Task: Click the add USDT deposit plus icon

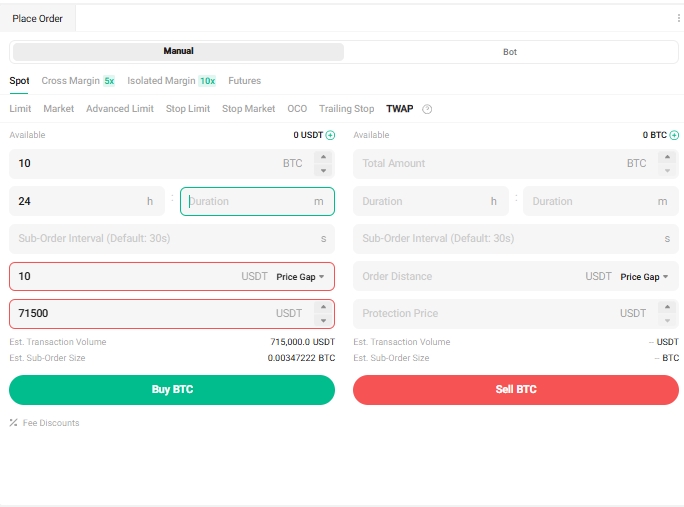Action: tap(330, 135)
